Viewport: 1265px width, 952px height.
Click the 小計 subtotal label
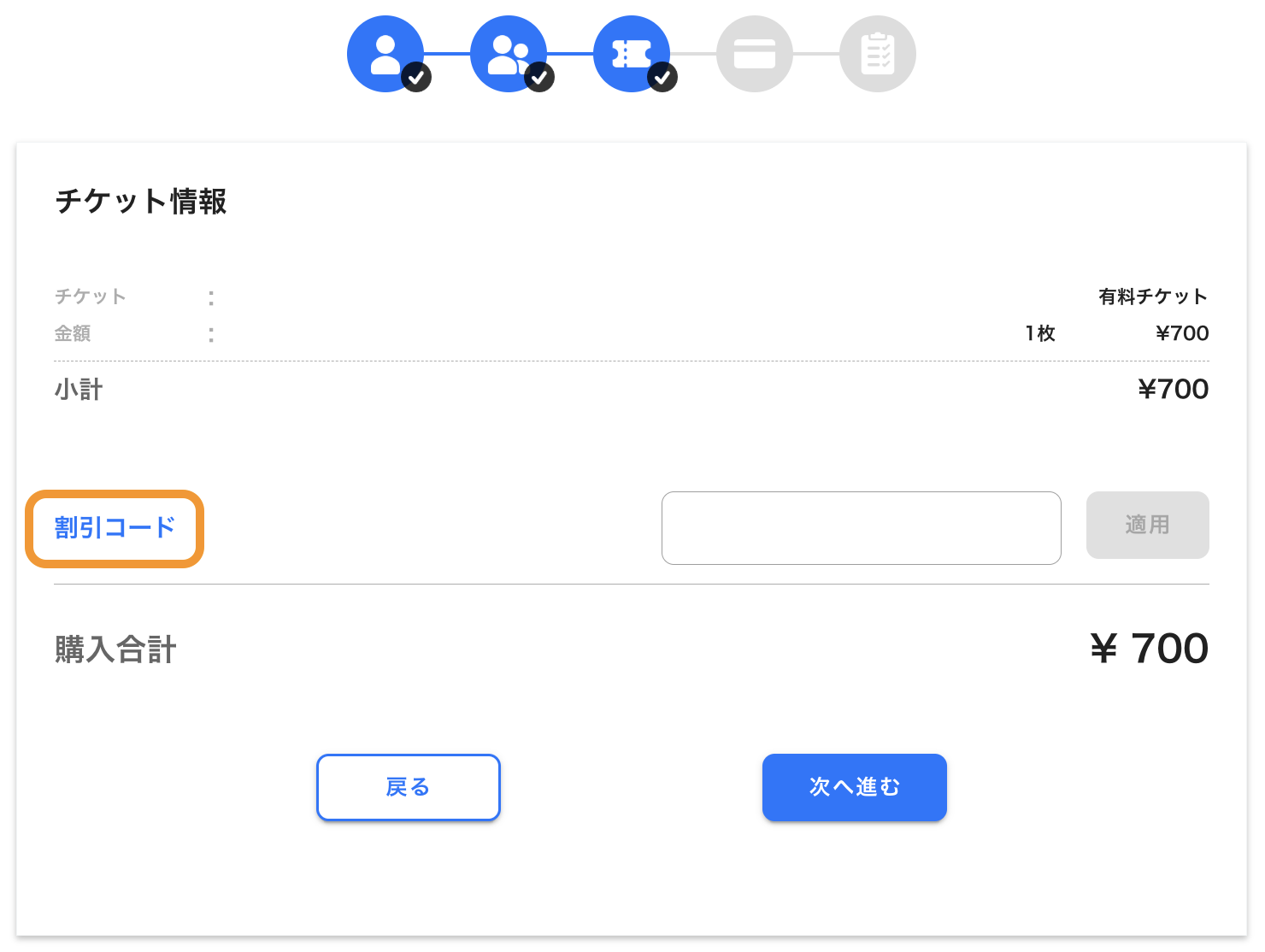tap(79, 390)
